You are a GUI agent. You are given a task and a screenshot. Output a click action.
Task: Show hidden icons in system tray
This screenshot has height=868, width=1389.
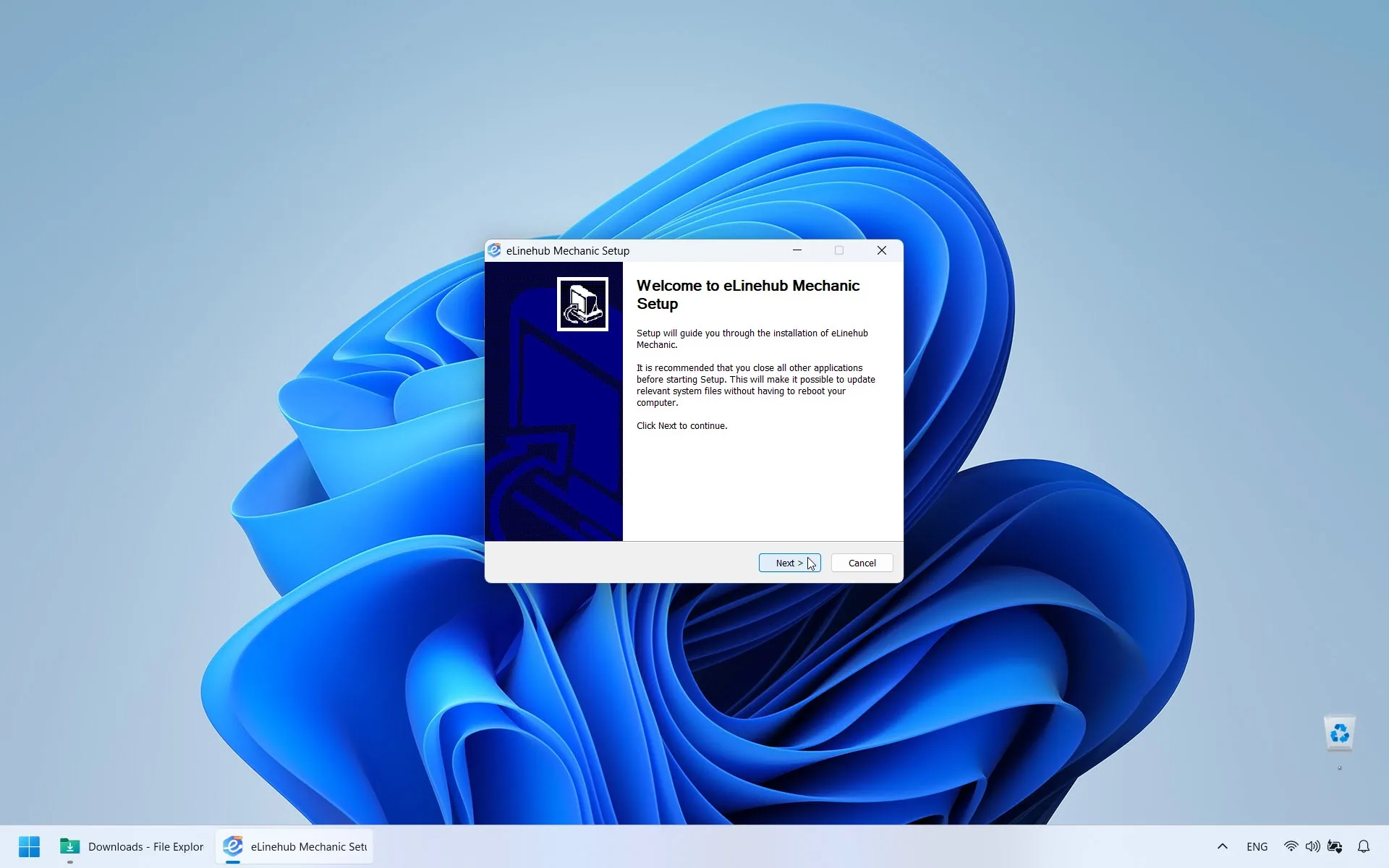1223,846
